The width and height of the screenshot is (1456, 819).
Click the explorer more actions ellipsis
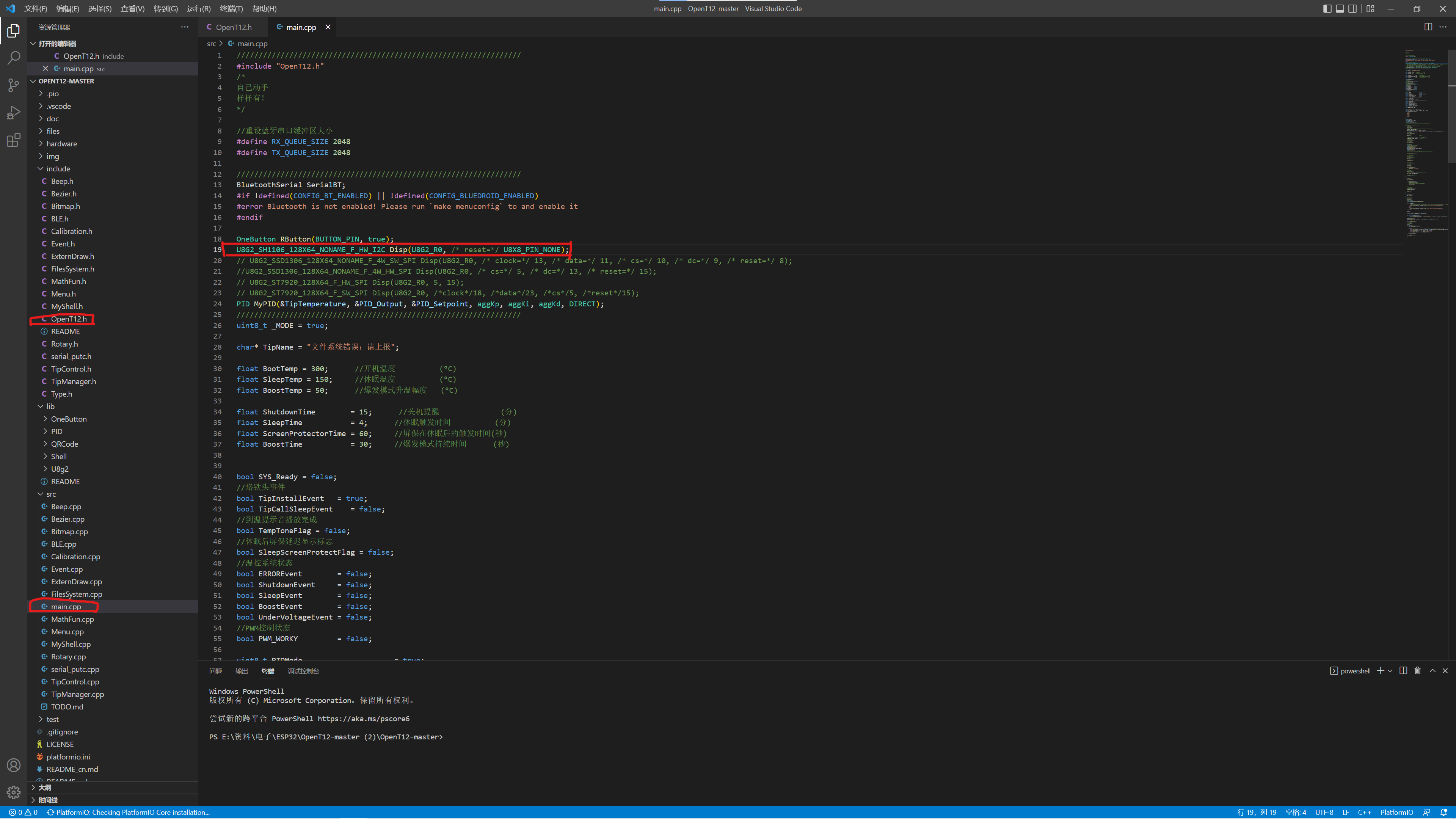pyautogui.click(x=185, y=27)
